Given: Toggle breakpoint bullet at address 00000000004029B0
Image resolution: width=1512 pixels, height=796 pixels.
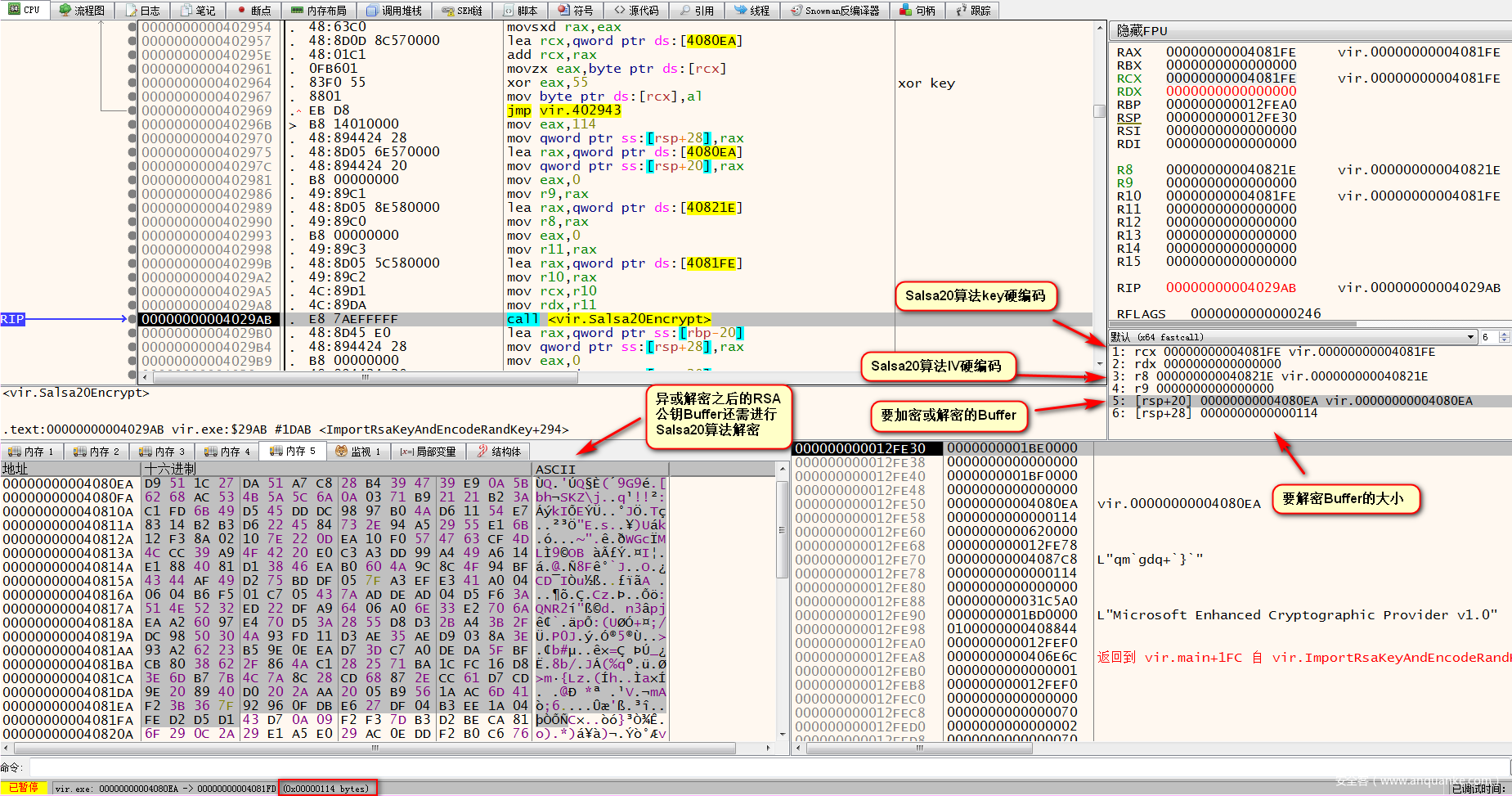Looking at the screenshot, I should 132,333.
